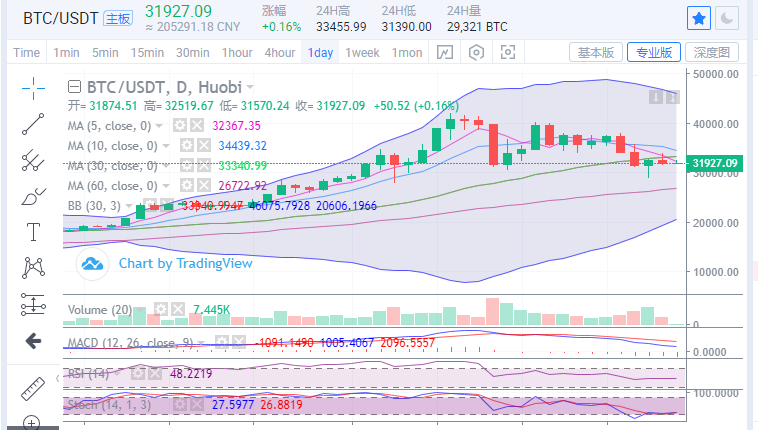Switch to 1hour interval
The image size is (758, 430).
(237, 52)
